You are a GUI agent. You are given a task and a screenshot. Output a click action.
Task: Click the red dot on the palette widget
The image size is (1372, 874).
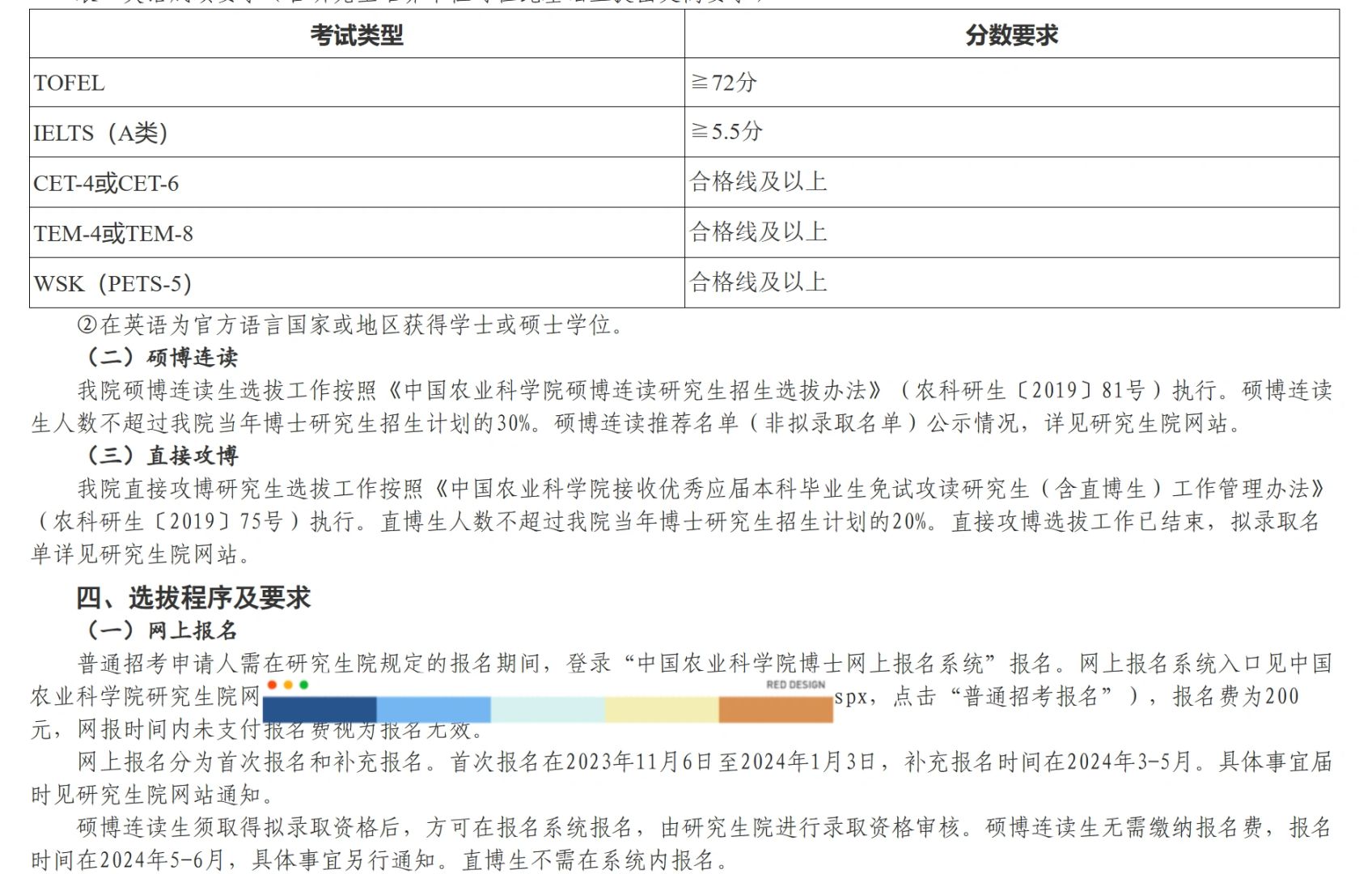pos(272,685)
